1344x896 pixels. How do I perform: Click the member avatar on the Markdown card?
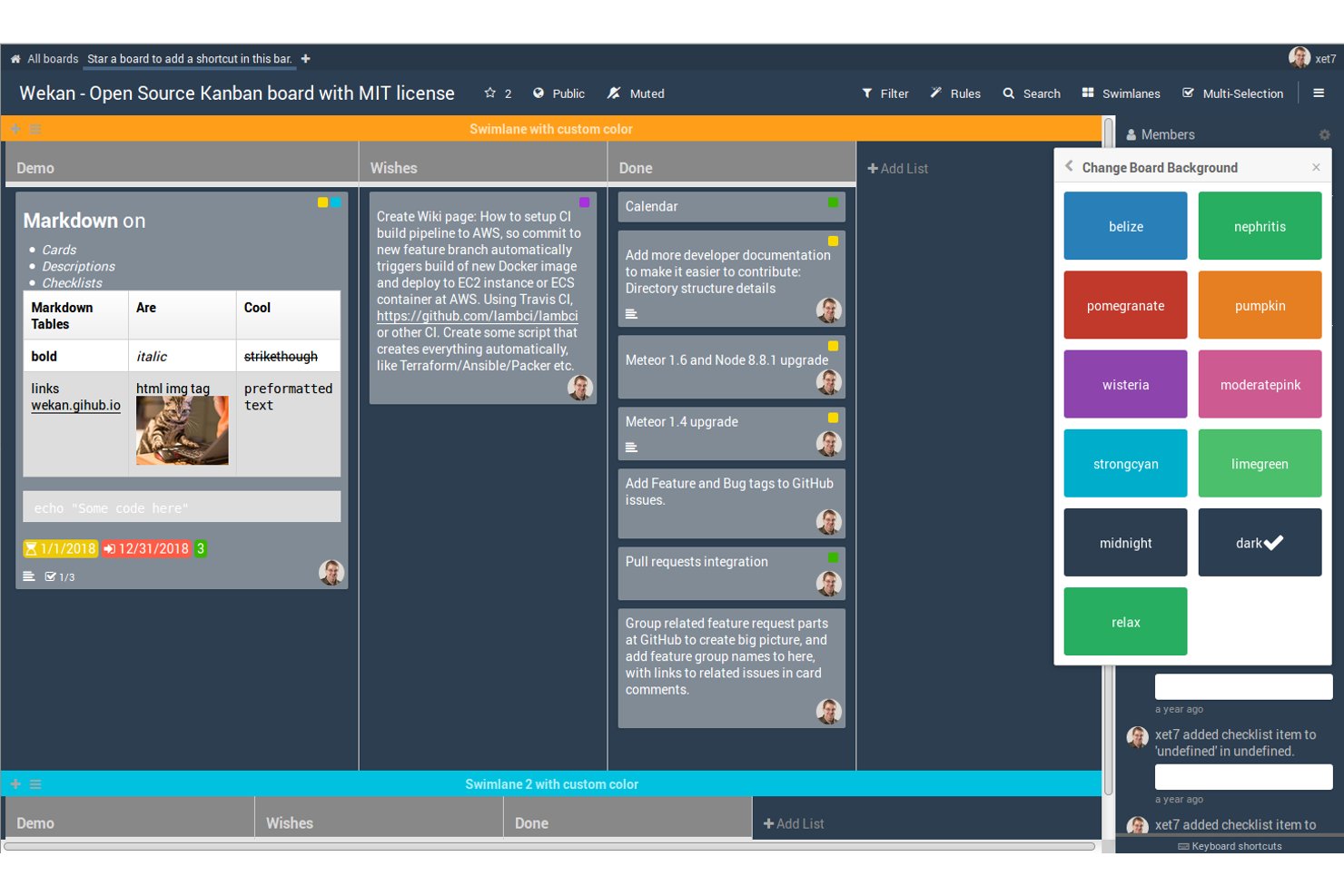tap(331, 572)
